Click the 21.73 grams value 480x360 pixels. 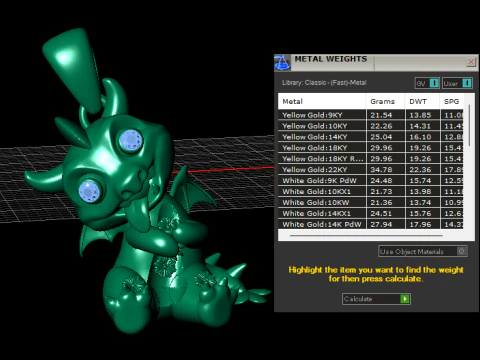pos(381,192)
